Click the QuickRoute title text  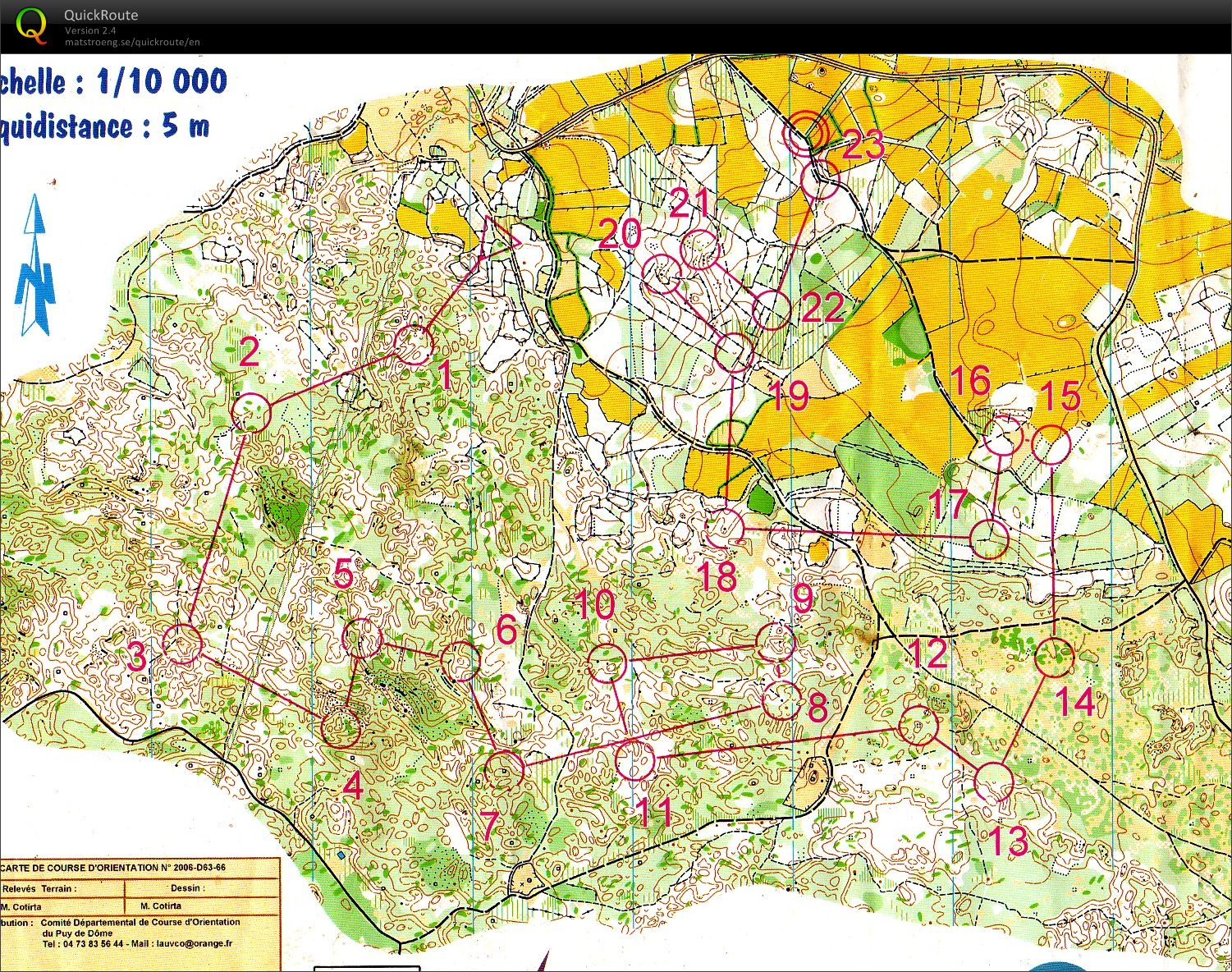tap(101, 15)
